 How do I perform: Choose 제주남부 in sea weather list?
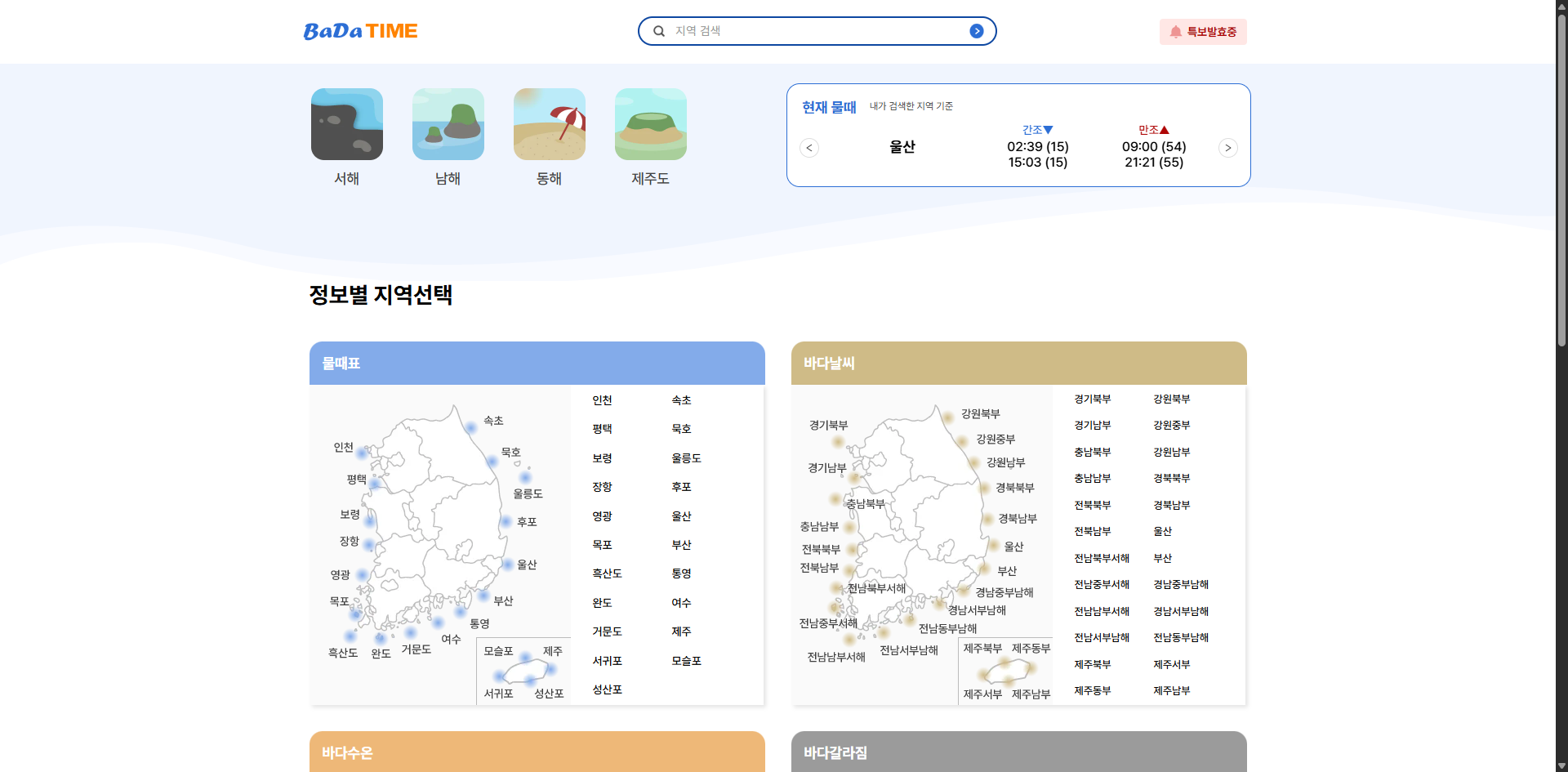point(1171,691)
